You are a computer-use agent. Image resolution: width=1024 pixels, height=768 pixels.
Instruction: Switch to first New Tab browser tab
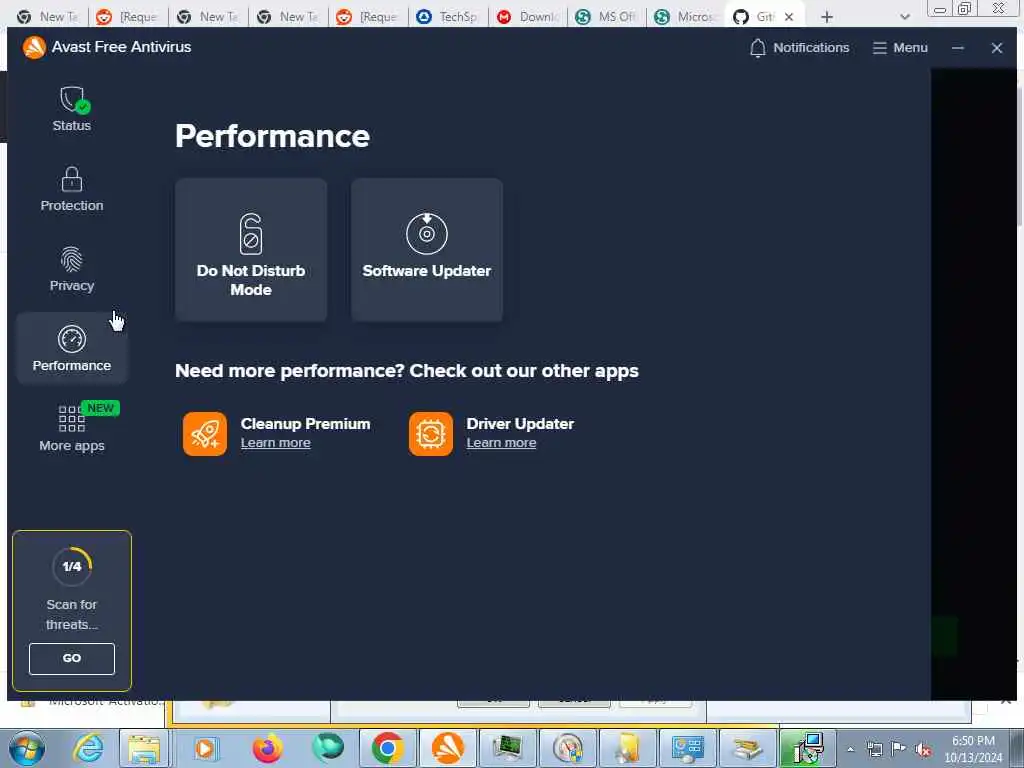pos(48,16)
